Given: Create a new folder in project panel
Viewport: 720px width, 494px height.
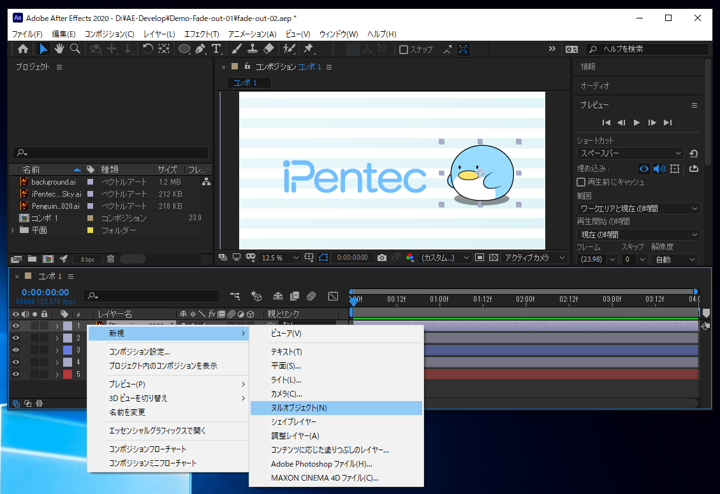Looking at the screenshot, I should [32, 259].
